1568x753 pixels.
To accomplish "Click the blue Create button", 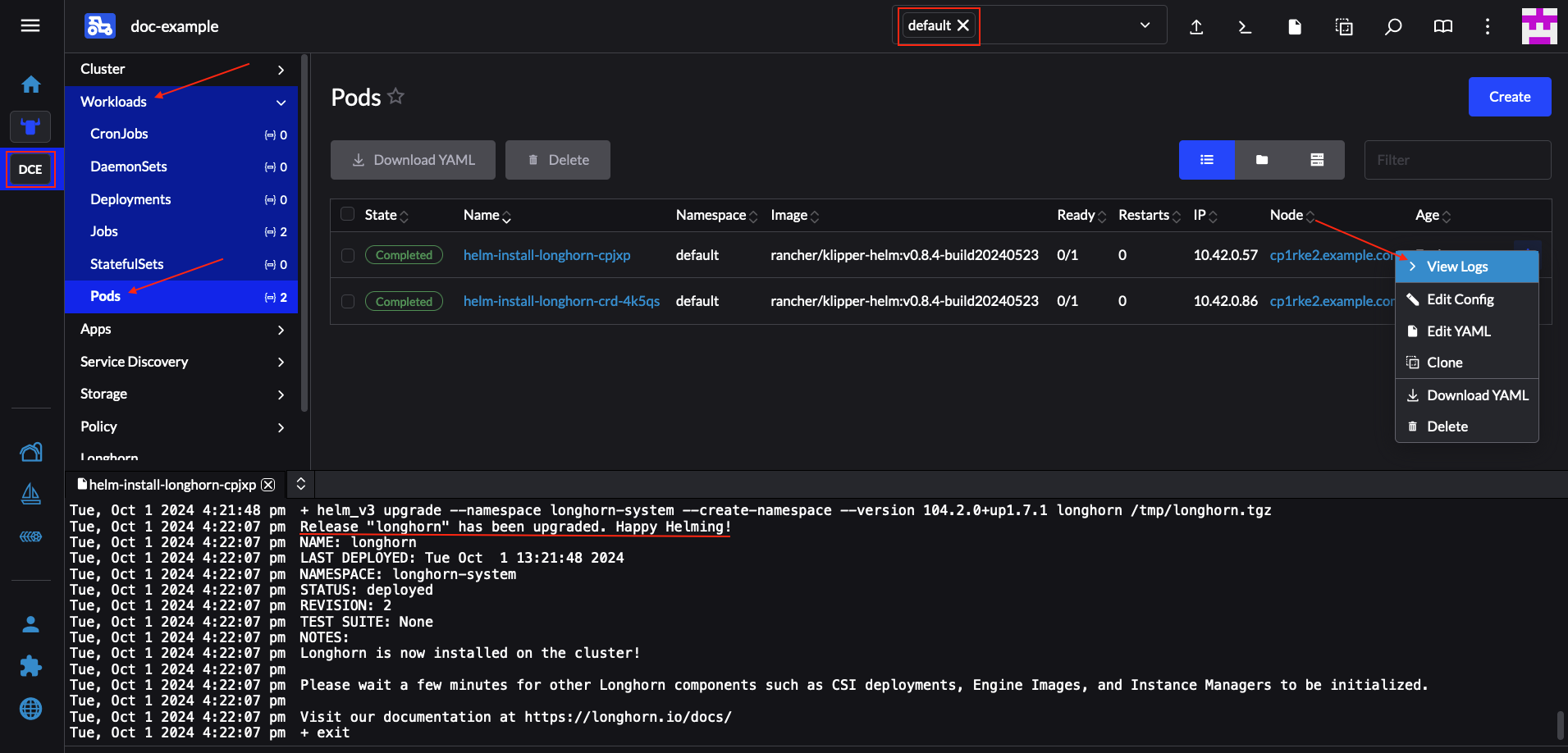I will click(x=1509, y=97).
